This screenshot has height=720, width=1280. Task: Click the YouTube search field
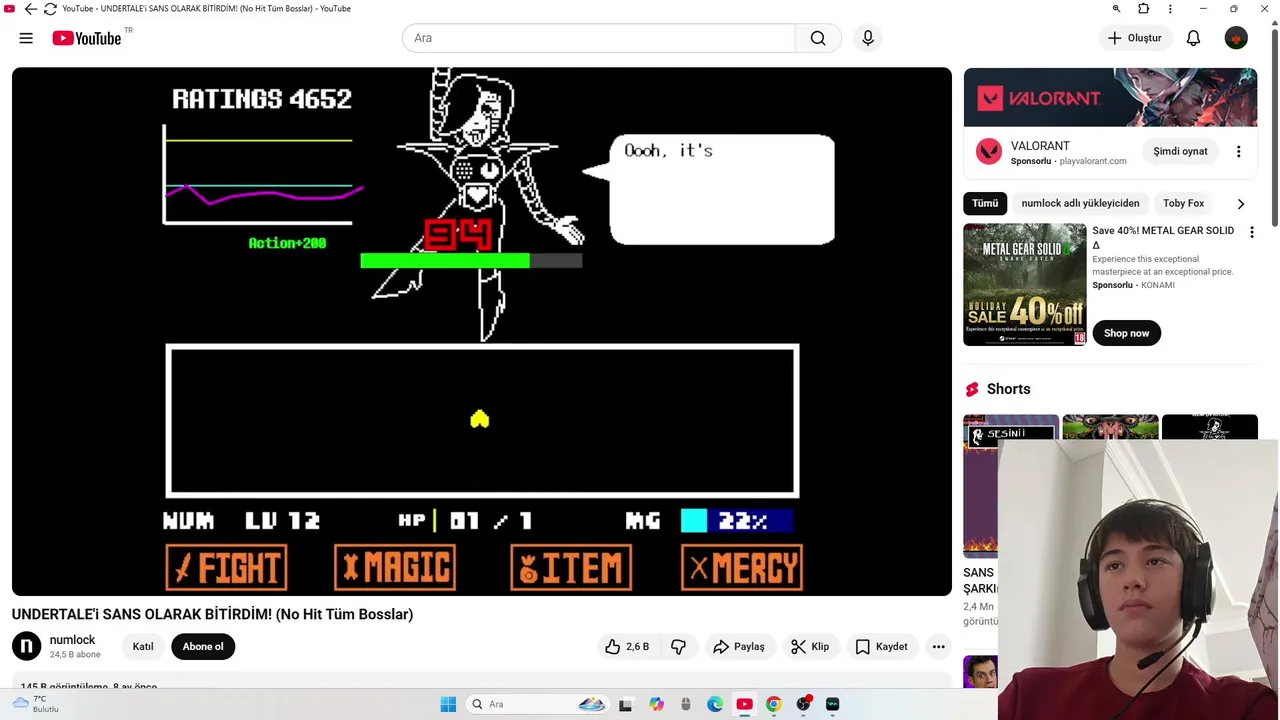(598, 38)
